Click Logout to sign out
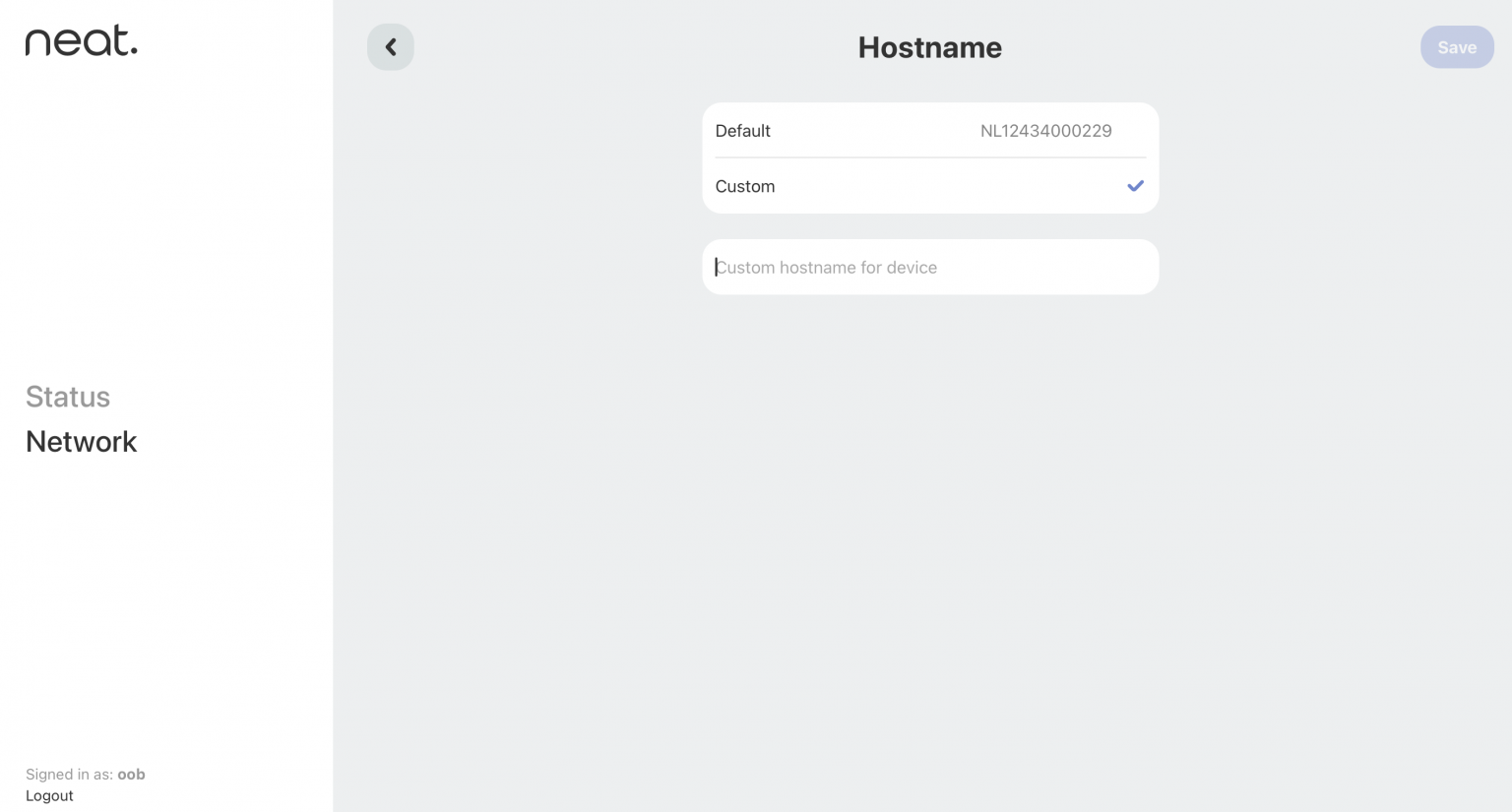The width and height of the screenshot is (1512, 812). point(49,795)
